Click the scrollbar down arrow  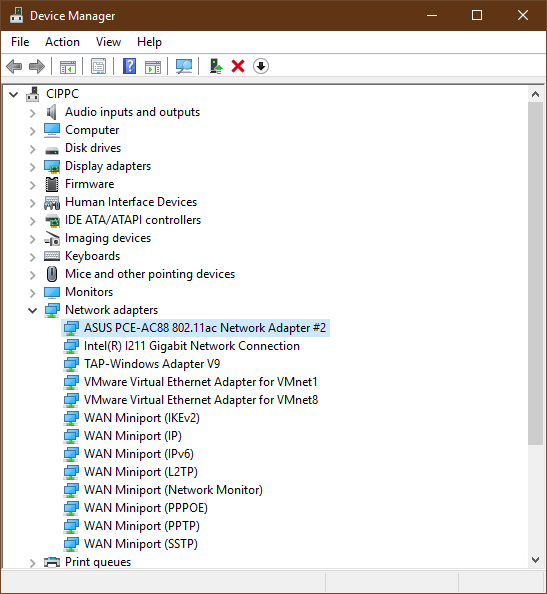[535, 560]
